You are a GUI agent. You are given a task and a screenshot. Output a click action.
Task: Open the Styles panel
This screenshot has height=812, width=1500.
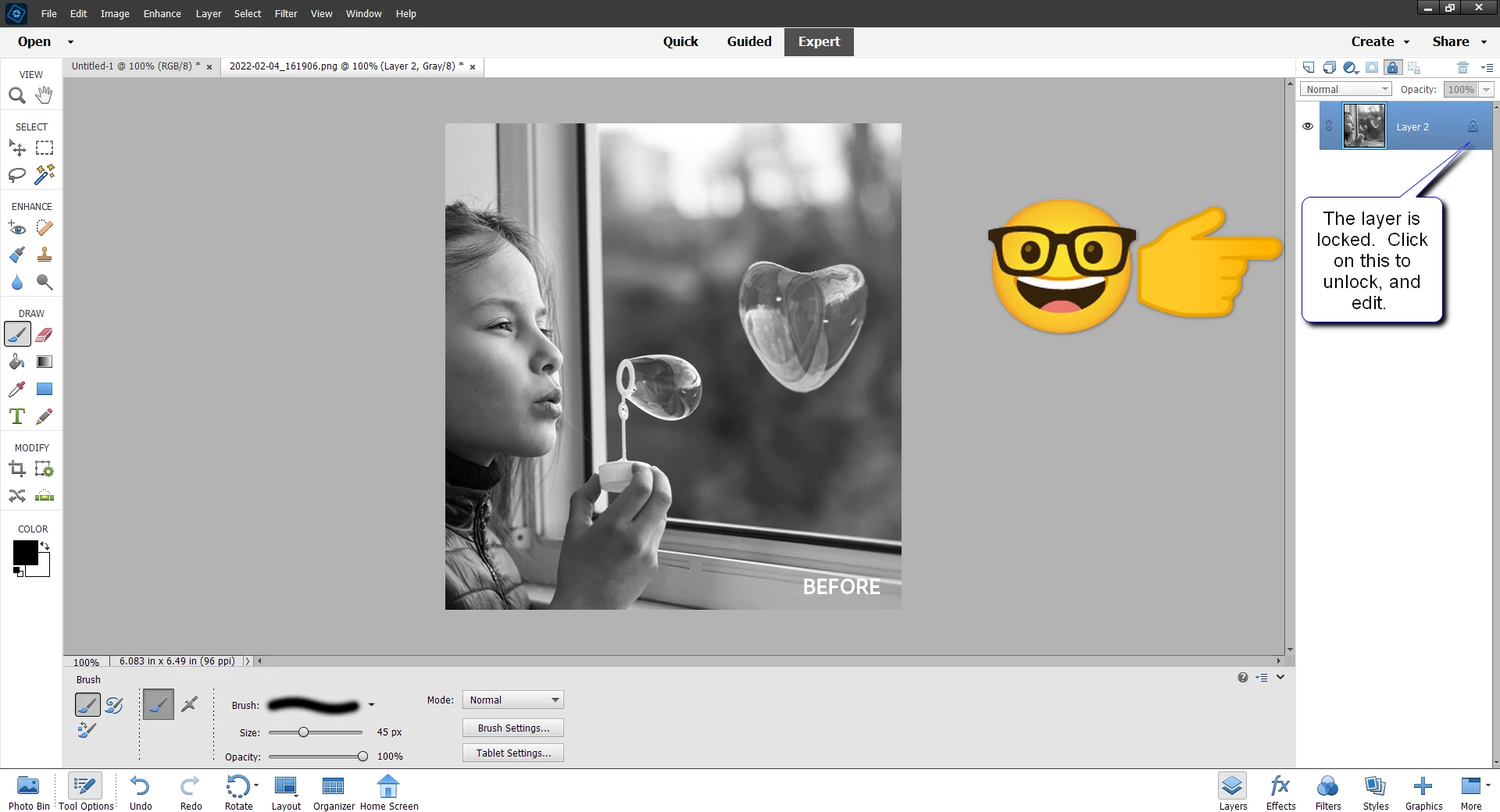(x=1376, y=792)
